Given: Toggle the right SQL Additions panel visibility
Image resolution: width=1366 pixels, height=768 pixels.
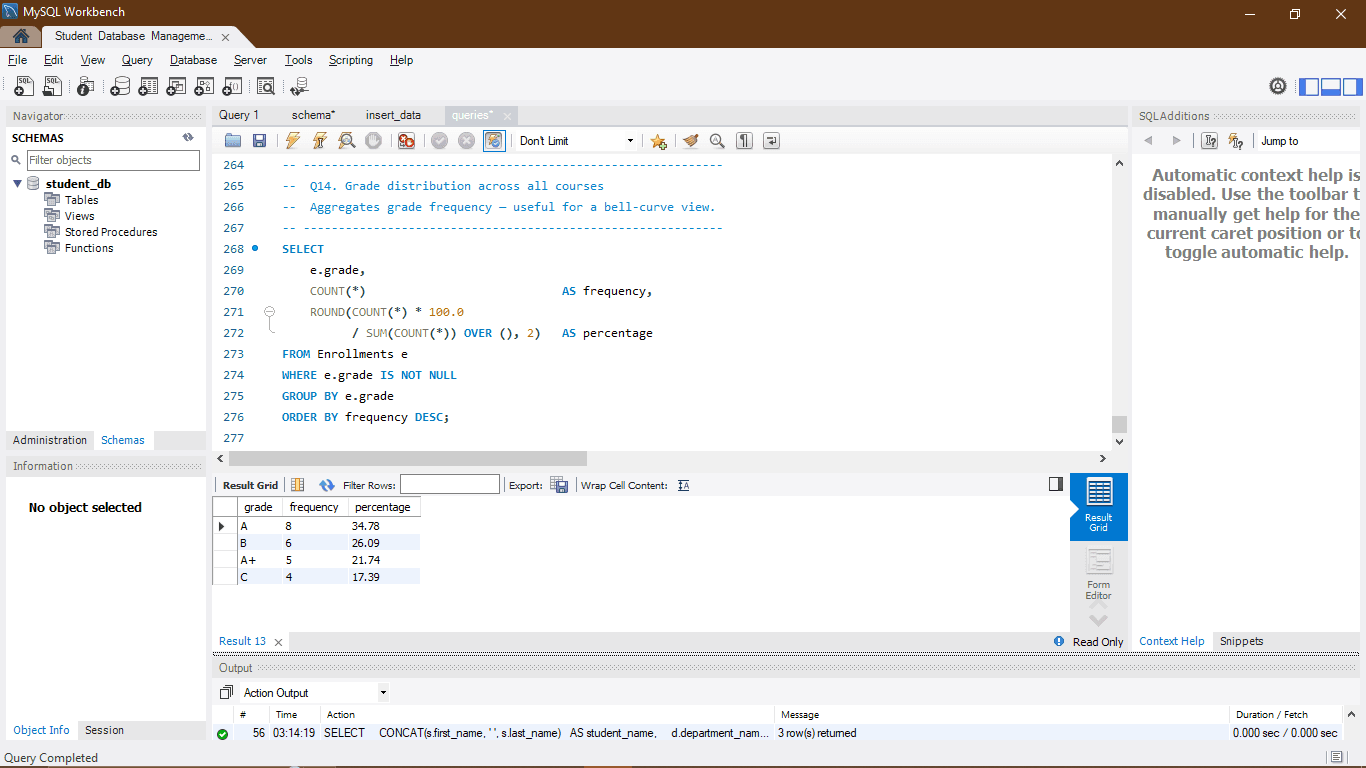Looking at the screenshot, I should coord(1351,87).
